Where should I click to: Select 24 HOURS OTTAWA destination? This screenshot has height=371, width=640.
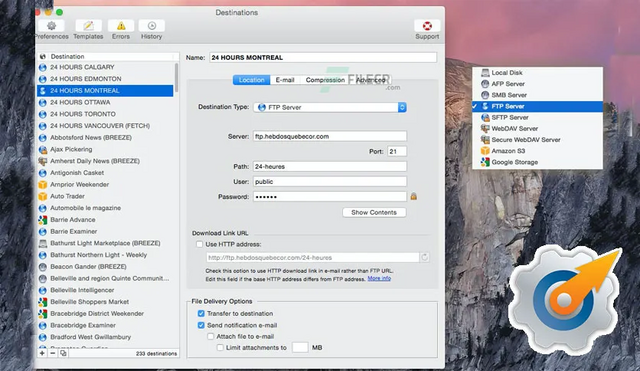click(x=105, y=102)
